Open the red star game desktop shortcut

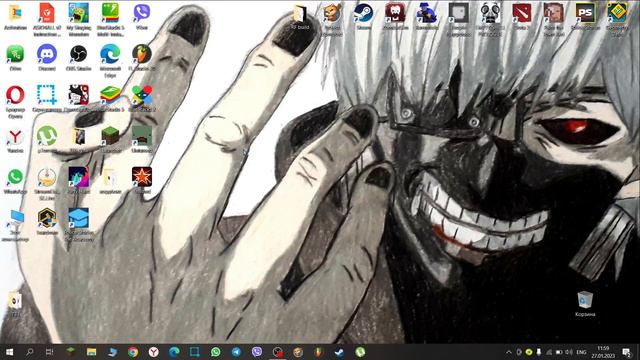click(142, 176)
